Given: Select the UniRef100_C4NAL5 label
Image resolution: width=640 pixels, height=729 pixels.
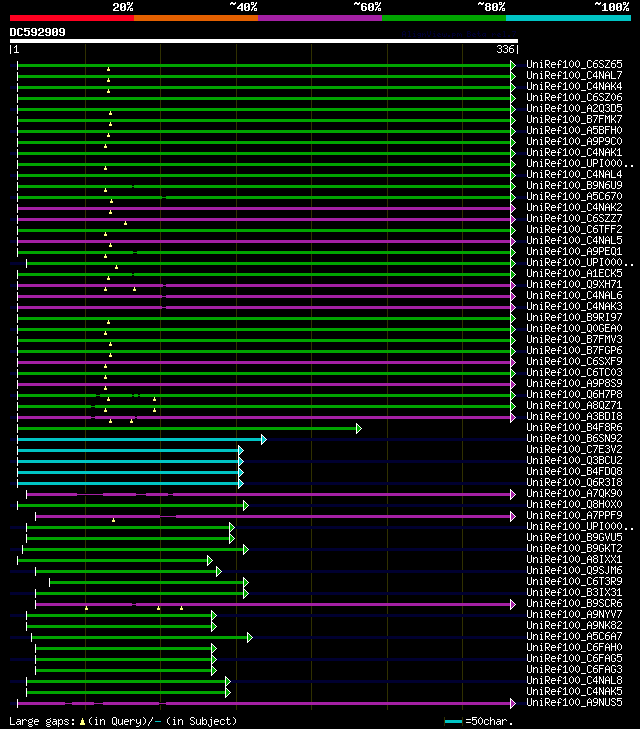Looking at the screenshot, I should pyautogui.click(x=574, y=240).
